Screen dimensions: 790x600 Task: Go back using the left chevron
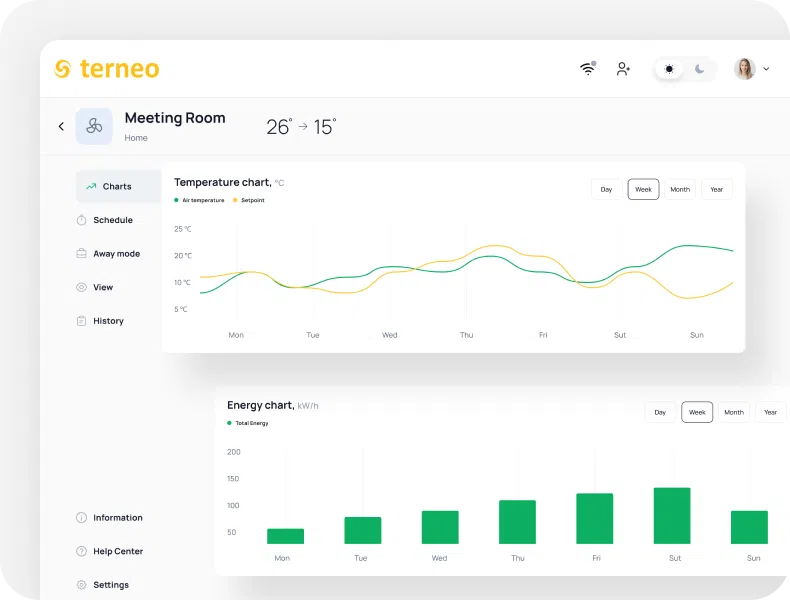(61, 126)
